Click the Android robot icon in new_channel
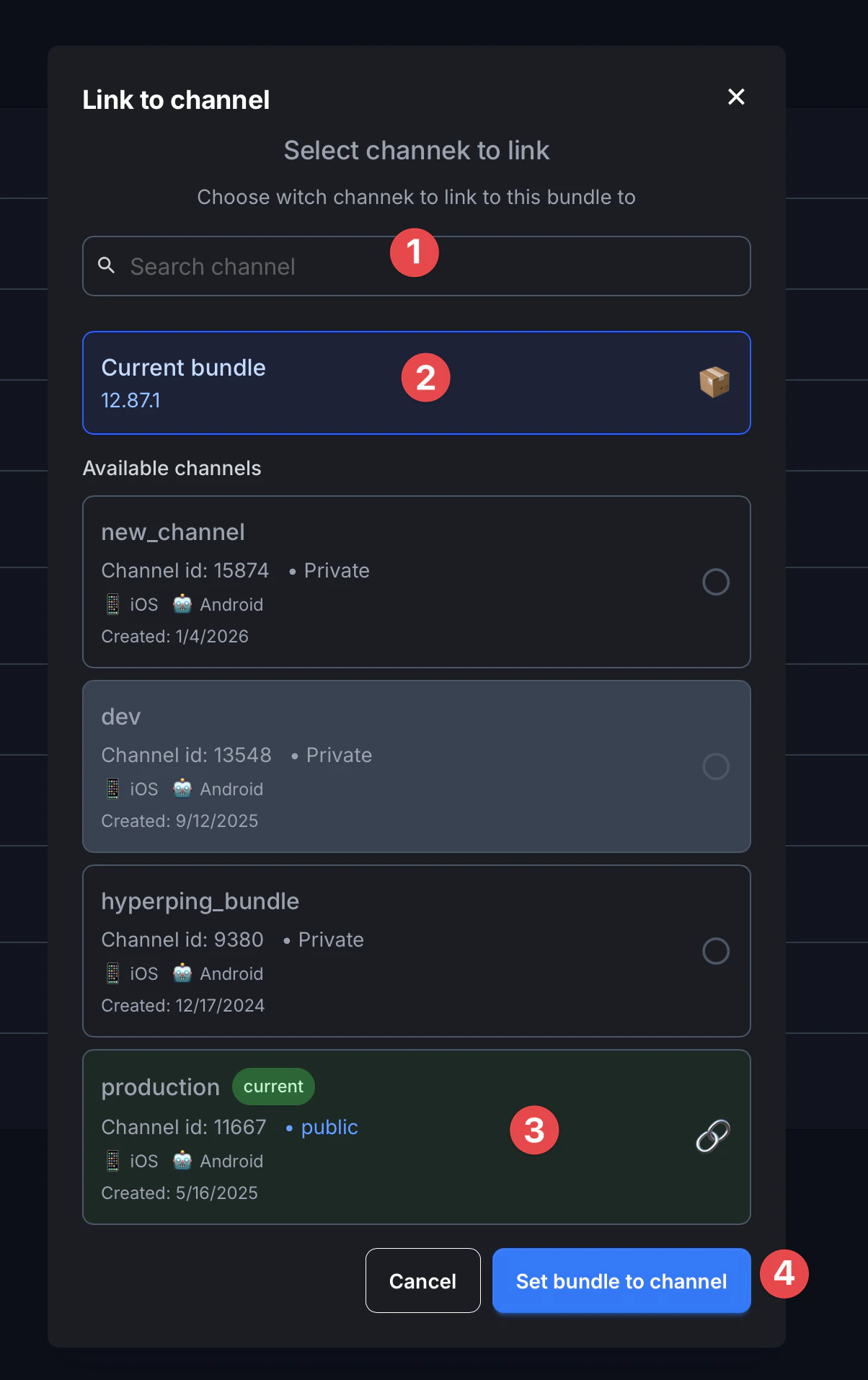Image resolution: width=868 pixels, height=1380 pixels. (x=182, y=604)
